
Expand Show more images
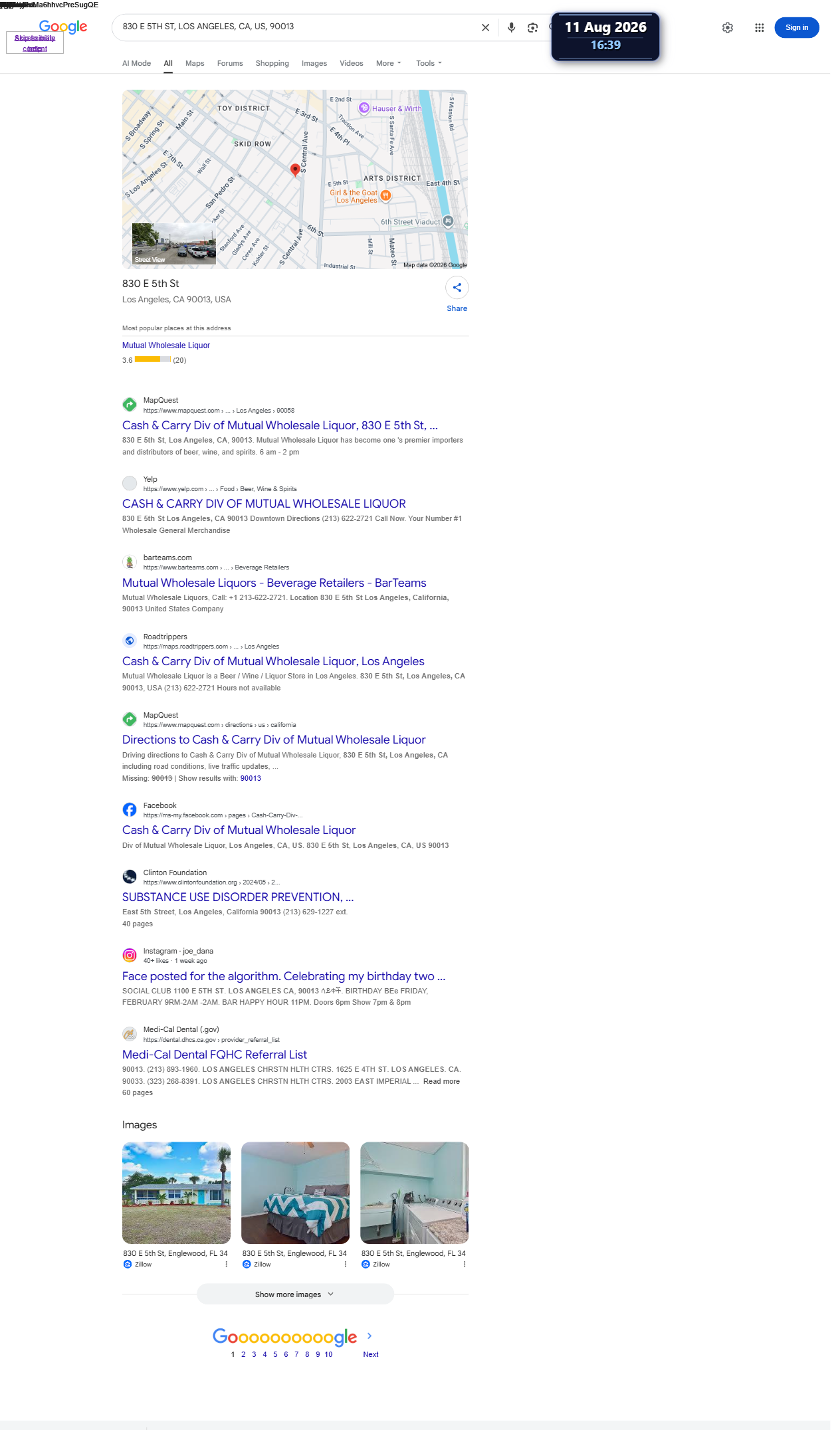[295, 1294]
